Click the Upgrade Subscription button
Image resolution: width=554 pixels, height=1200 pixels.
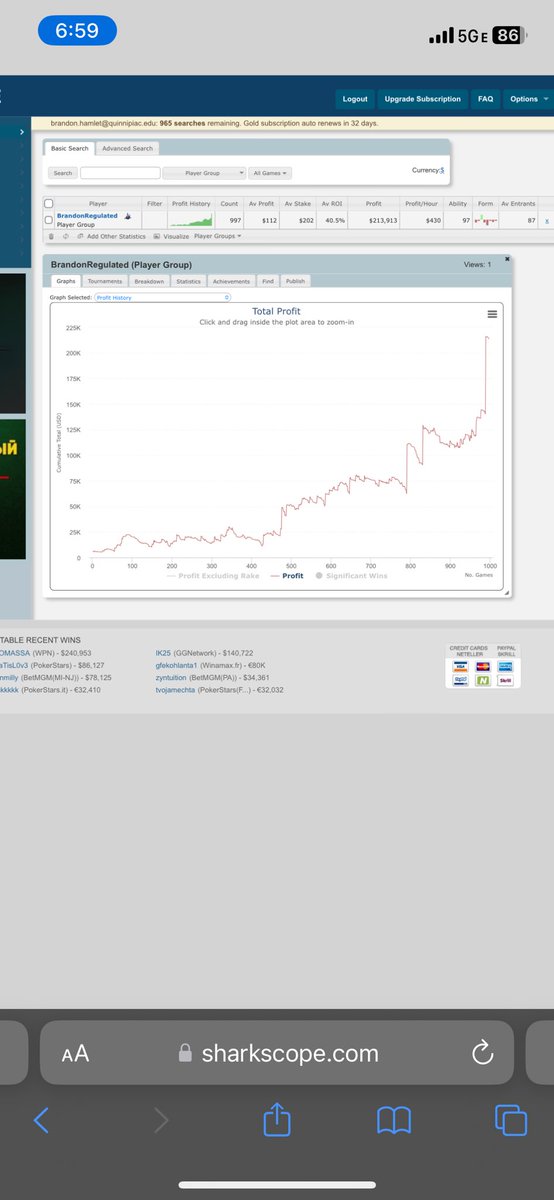[423, 99]
